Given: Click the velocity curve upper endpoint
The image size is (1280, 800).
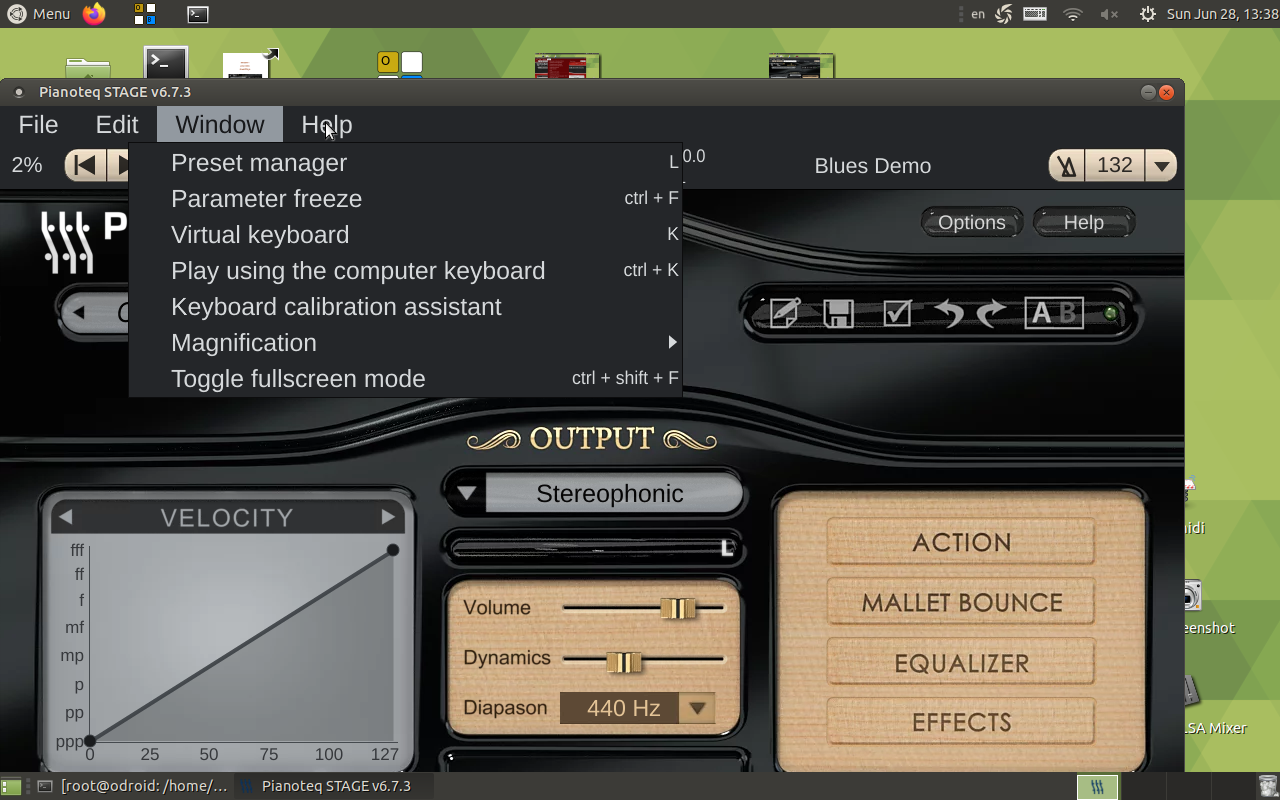Looking at the screenshot, I should [x=393, y=550].
